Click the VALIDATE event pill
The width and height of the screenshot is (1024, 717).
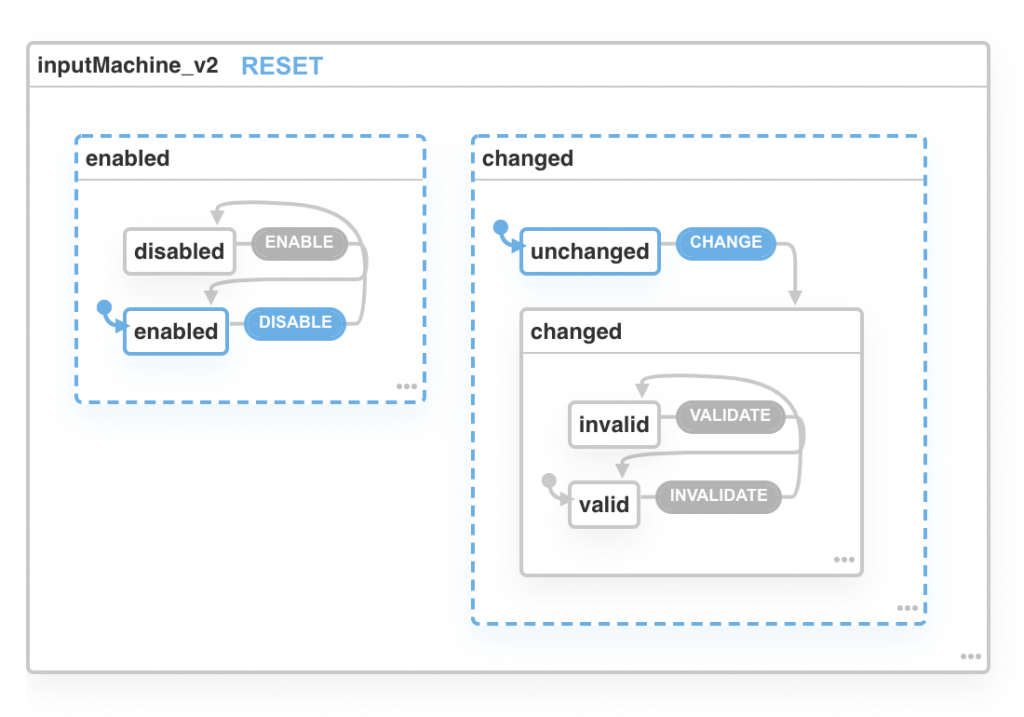[730, 415]
